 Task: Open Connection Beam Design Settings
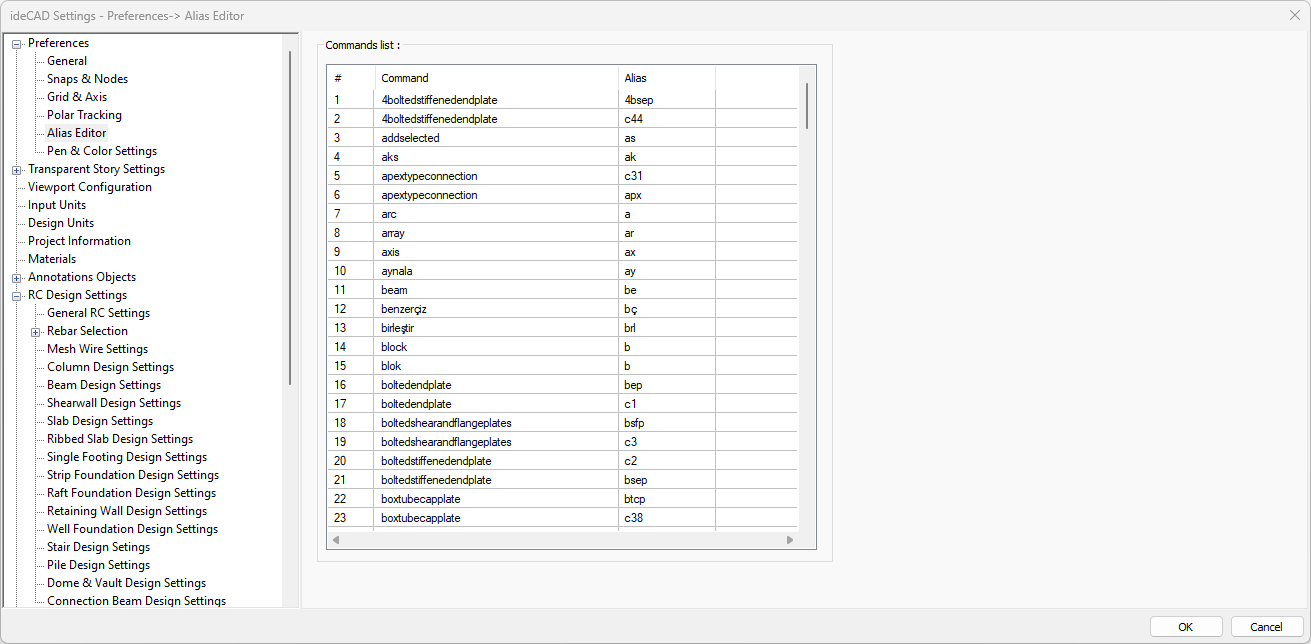(136, 601)
